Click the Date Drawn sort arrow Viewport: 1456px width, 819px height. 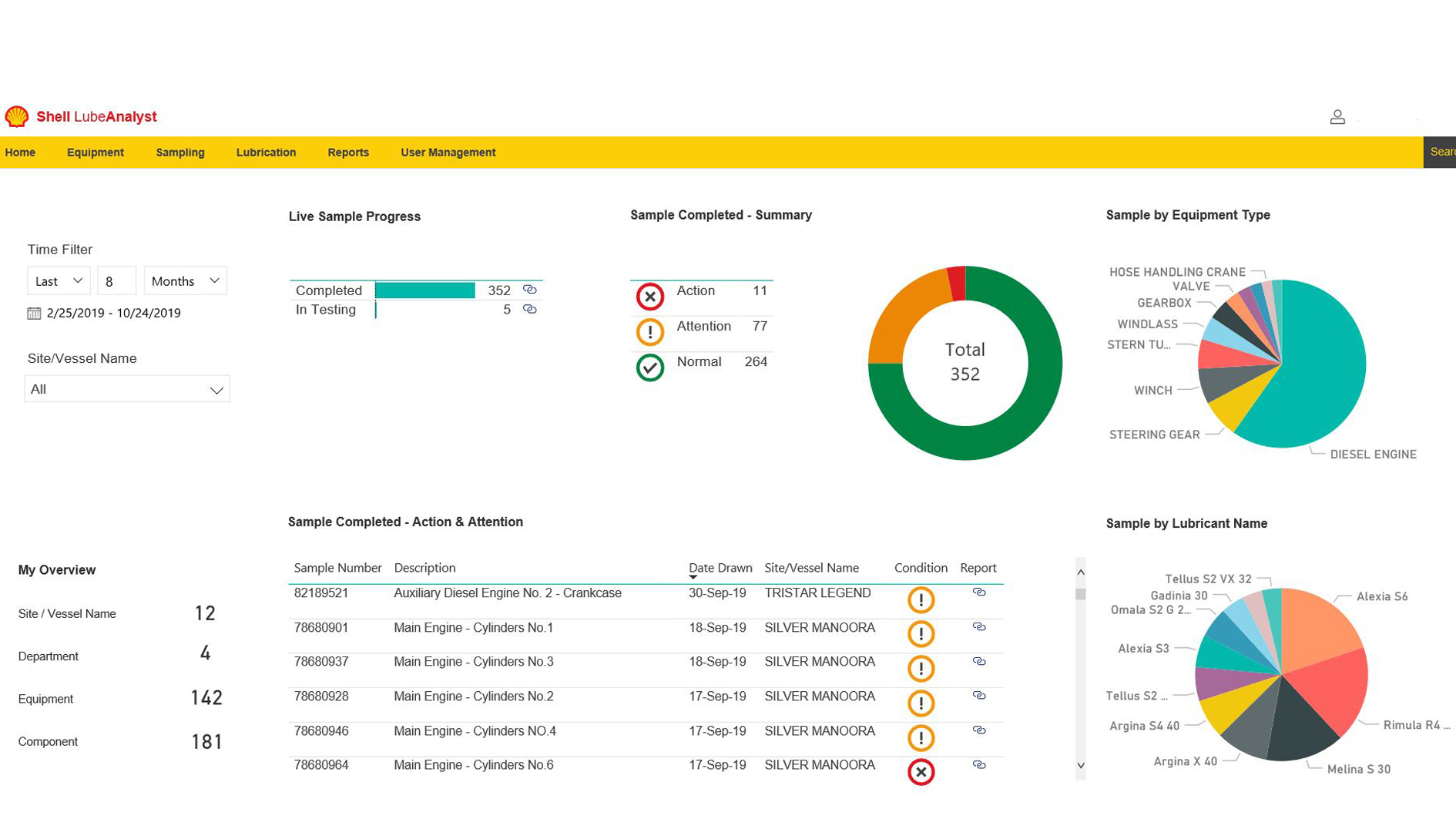tap(693, 578)
